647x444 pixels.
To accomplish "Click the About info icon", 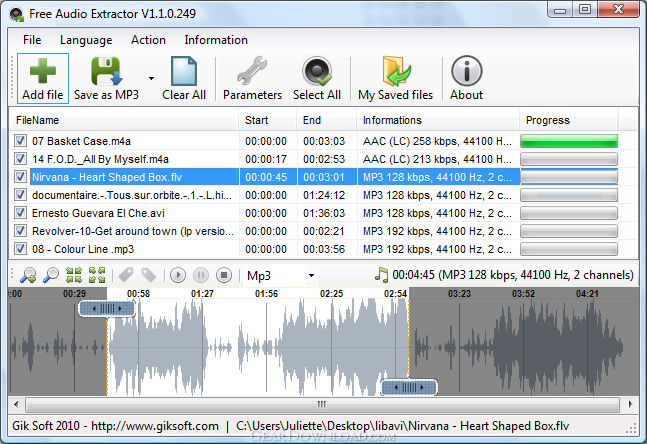I will pos(467,71).
